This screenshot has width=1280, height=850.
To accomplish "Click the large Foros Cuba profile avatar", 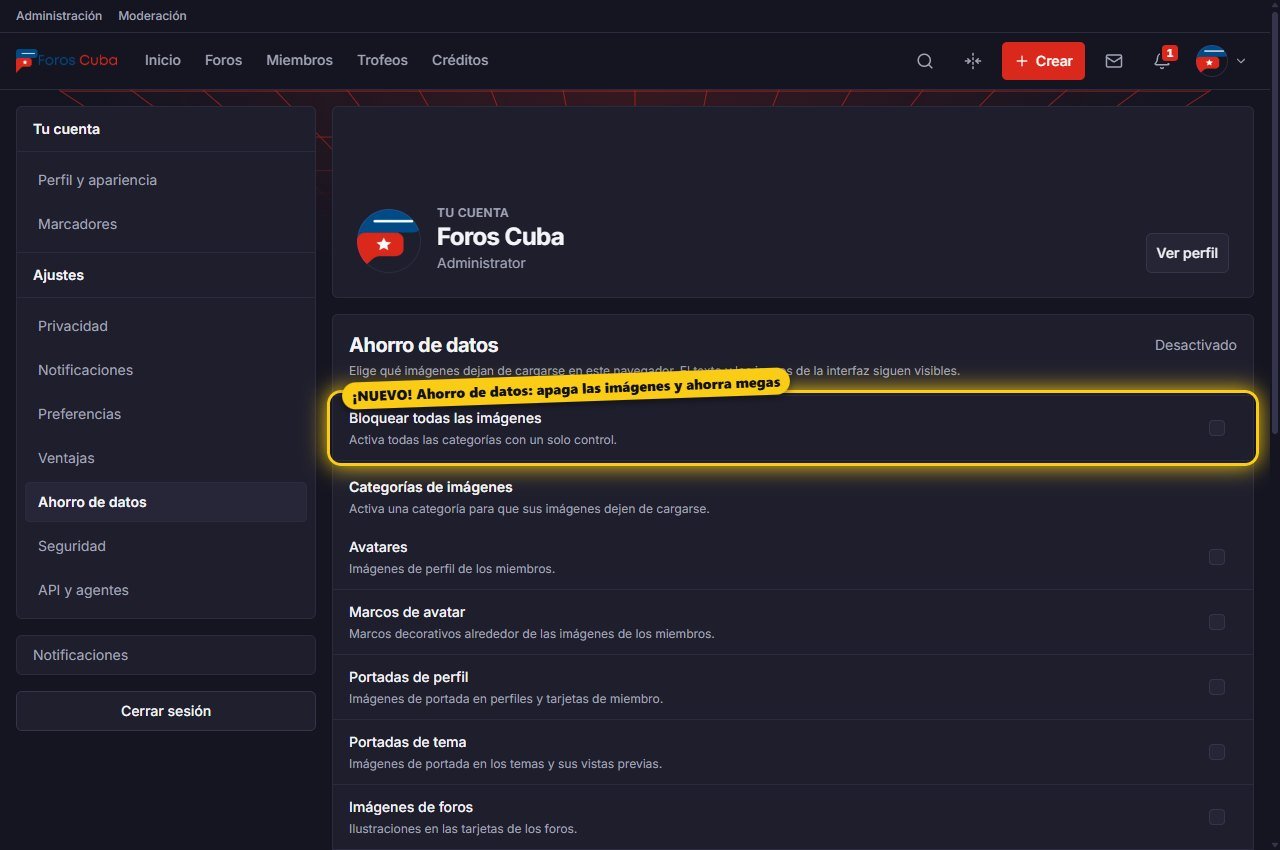I will point(389,241).
